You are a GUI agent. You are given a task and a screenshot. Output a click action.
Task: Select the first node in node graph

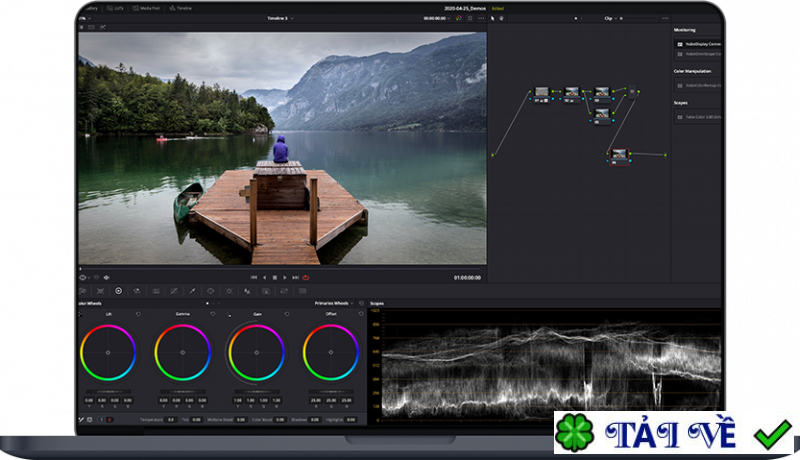tap(541, 92)
